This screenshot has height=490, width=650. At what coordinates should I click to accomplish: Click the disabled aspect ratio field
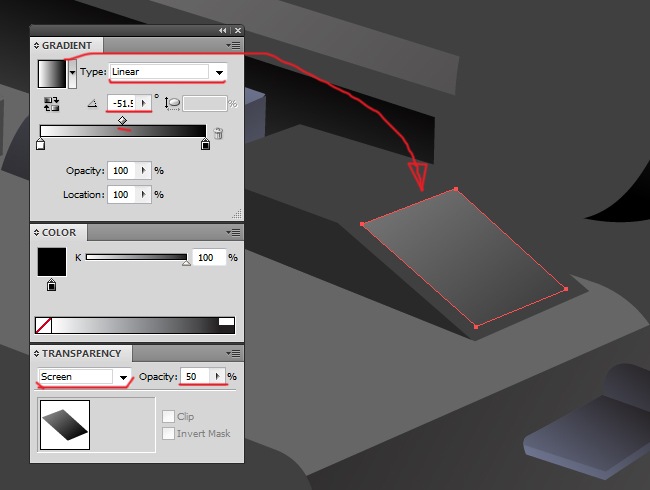point(205,104)
